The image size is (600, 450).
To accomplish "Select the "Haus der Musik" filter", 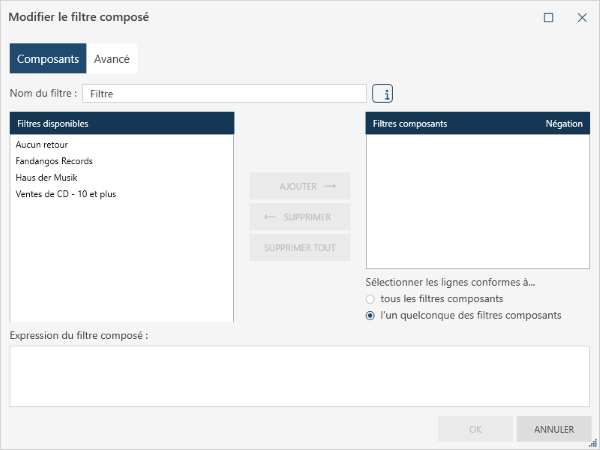I will point(47,177).
